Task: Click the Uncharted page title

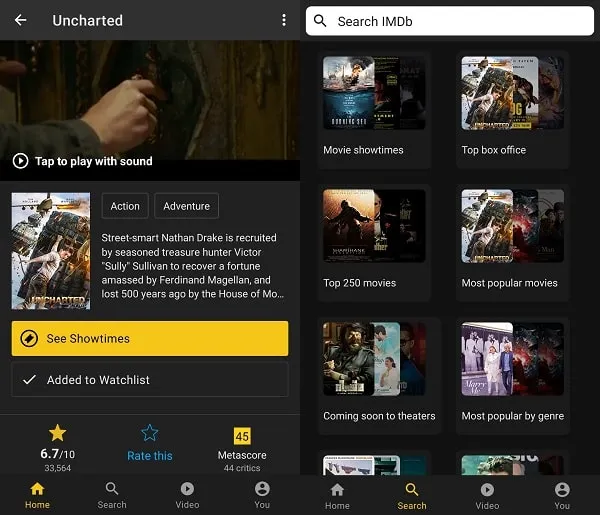Action: point(88,20)
